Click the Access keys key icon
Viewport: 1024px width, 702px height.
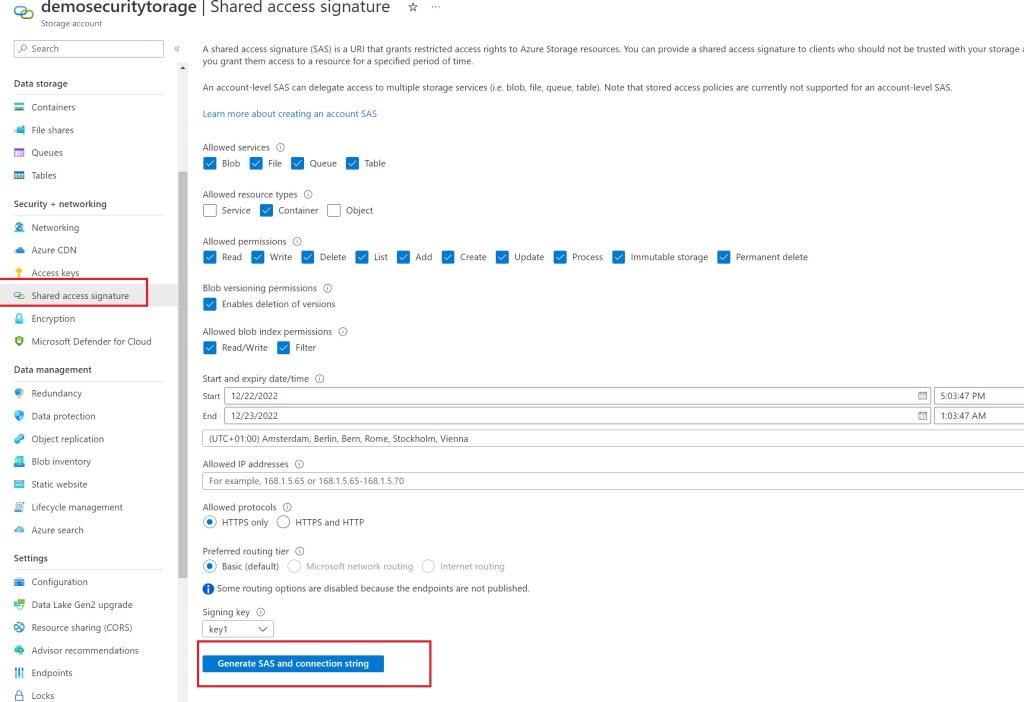click(x=20, y=273)
